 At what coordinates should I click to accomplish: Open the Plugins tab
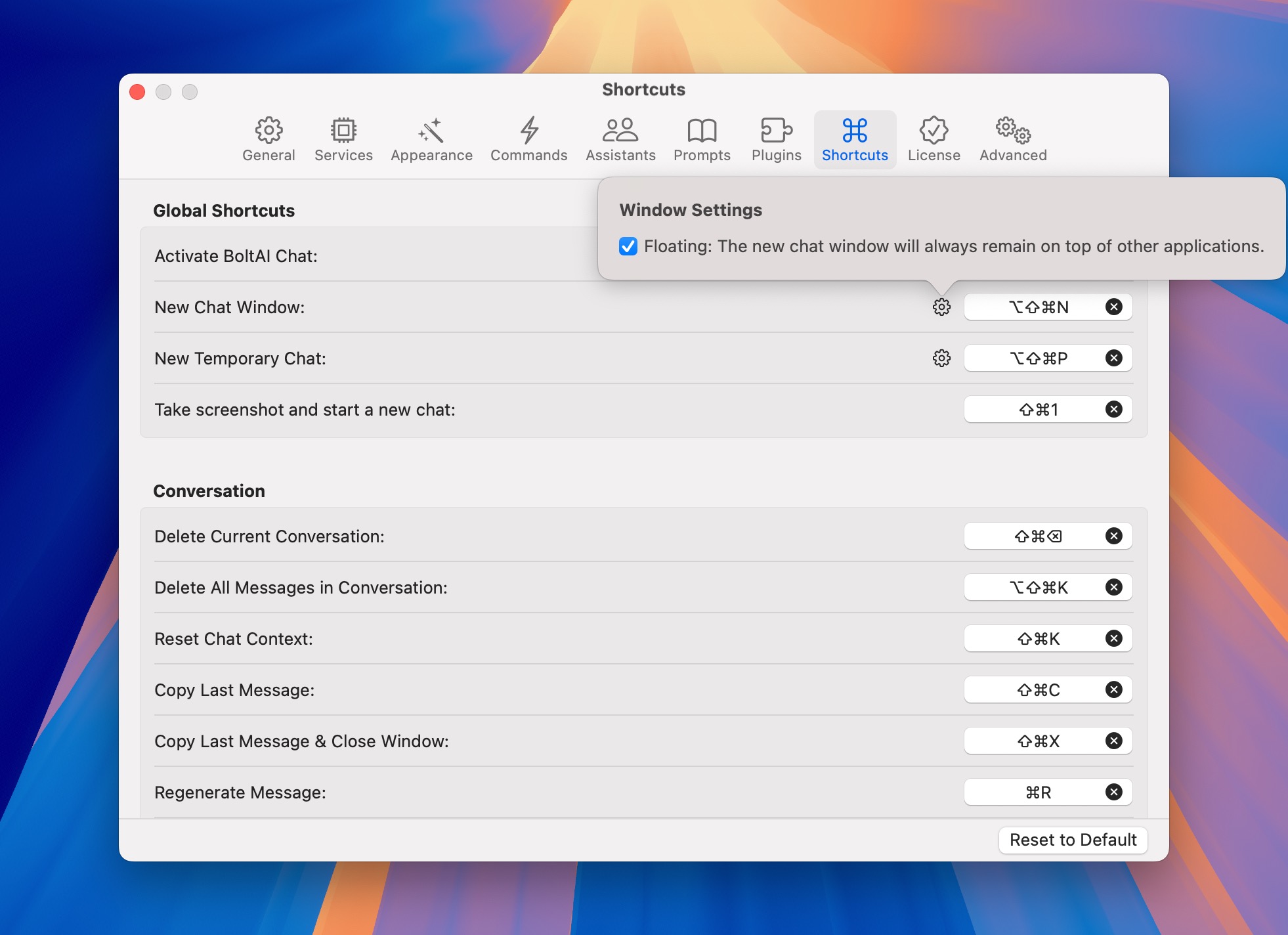coord(776,139)
